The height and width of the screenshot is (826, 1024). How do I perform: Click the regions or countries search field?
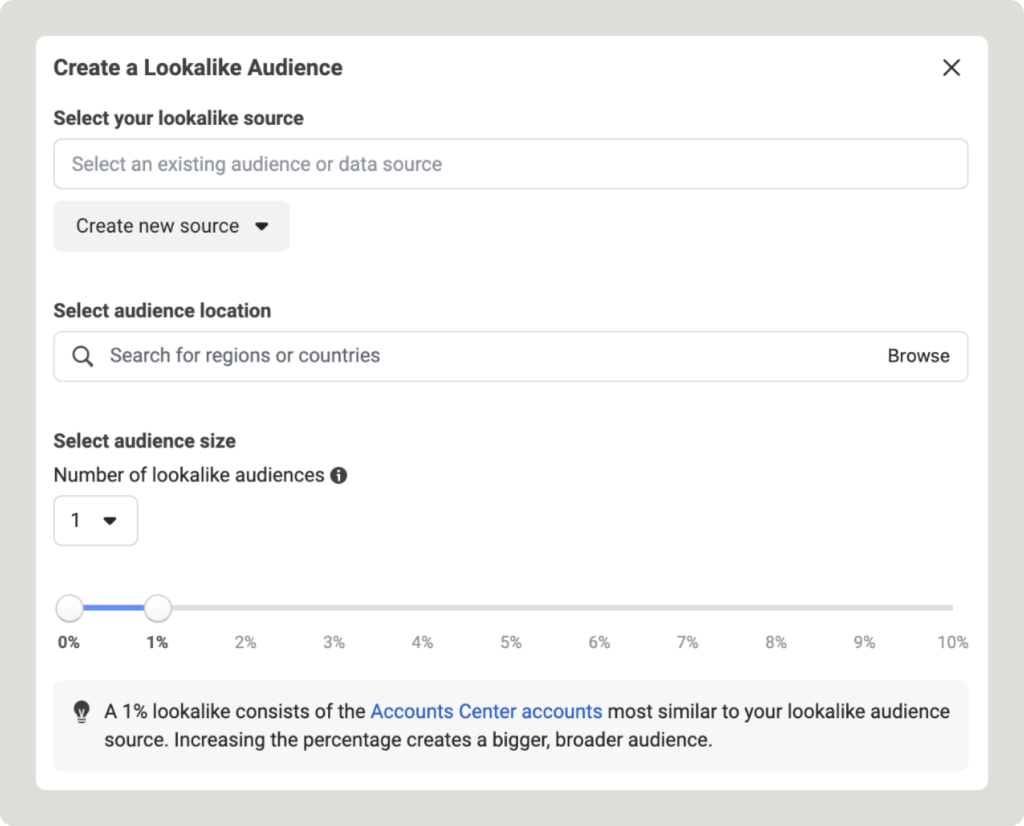click(400, 356)
